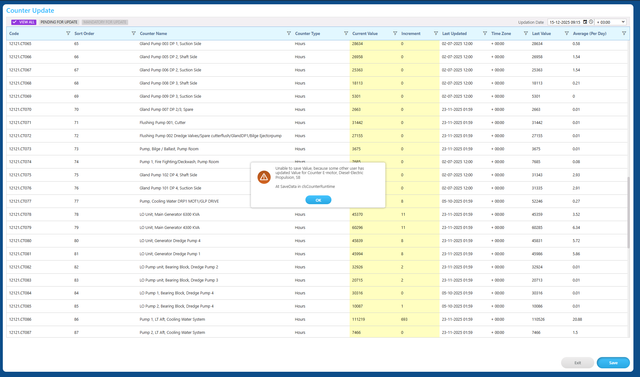Click sort order 66 cell
This screenshot has width=640, height=377.
click(76, 57)
